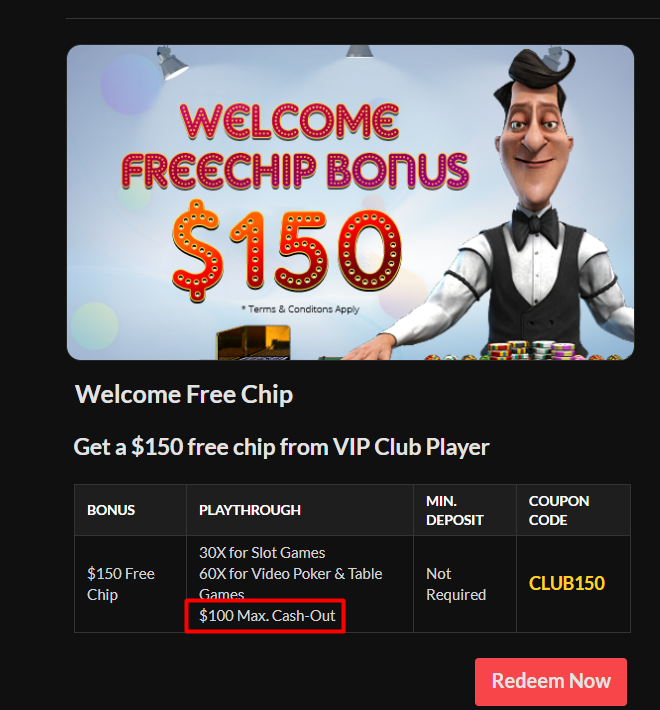Screen dimensions: 660x710
Task: Open the Welcome Freechip Bonus banner image
Action: click(x=350, y=202)
